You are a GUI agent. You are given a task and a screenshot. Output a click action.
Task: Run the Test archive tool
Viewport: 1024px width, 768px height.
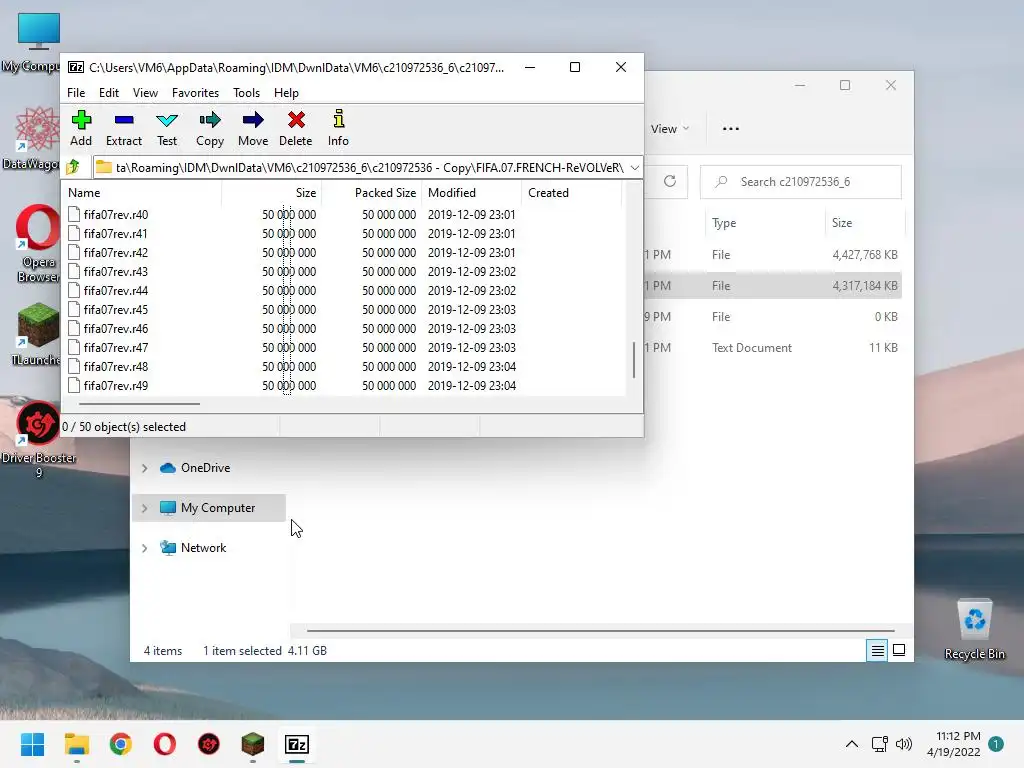click(x=167, y=120)
